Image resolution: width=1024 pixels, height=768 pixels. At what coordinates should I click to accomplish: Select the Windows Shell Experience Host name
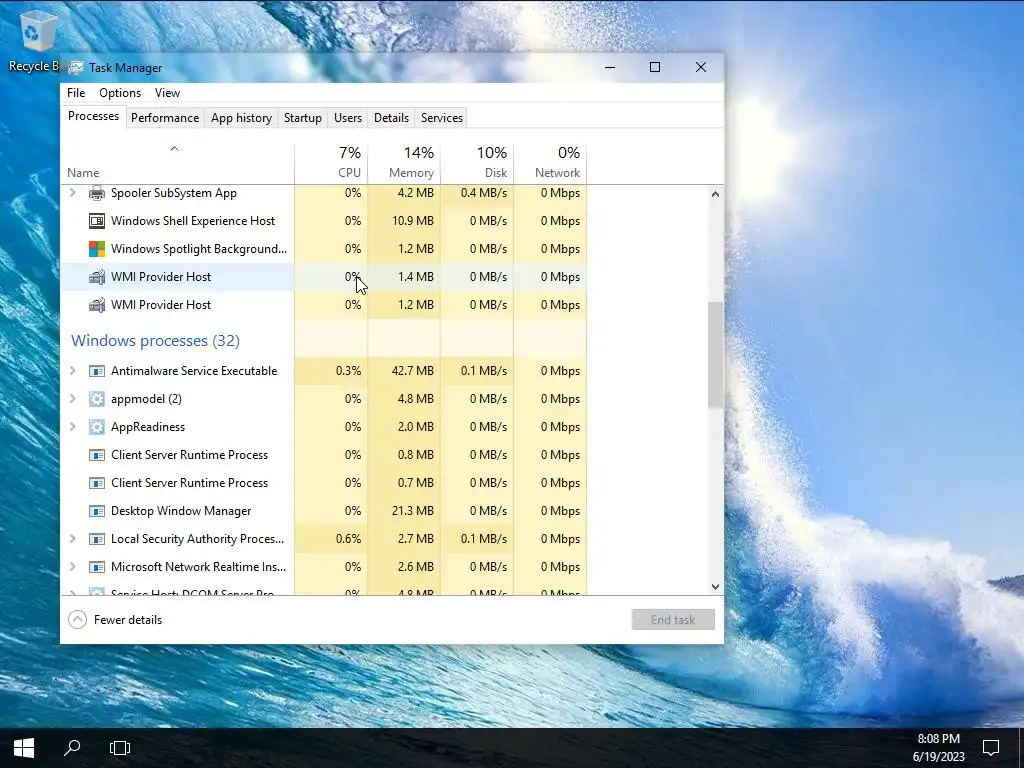click(193, 221)
